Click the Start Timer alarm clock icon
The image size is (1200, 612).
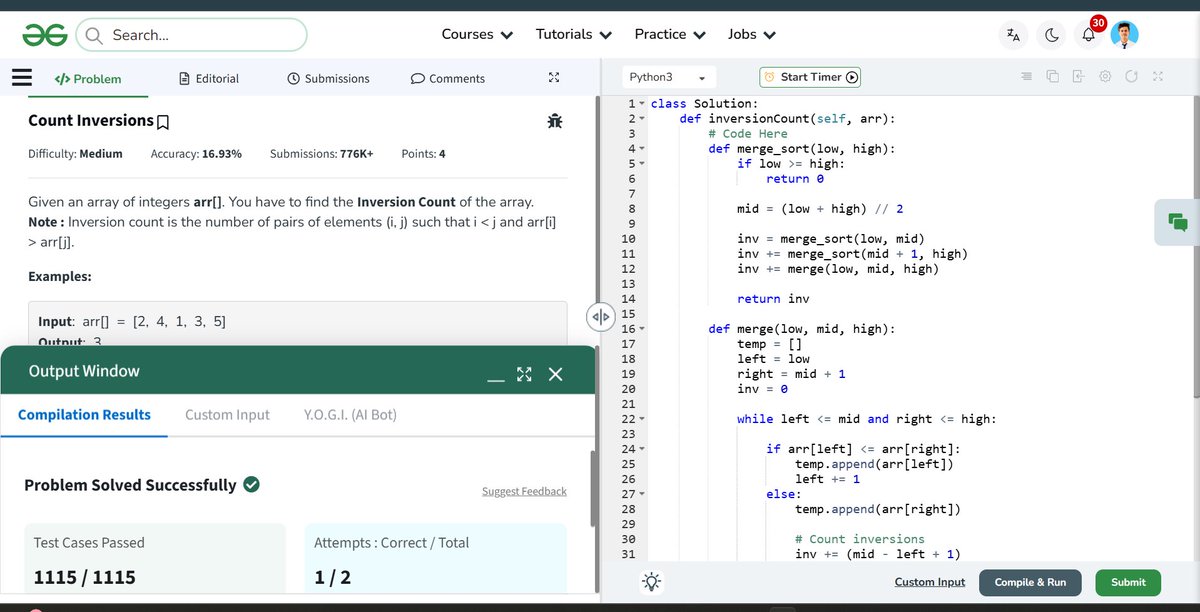click(769, 77)
